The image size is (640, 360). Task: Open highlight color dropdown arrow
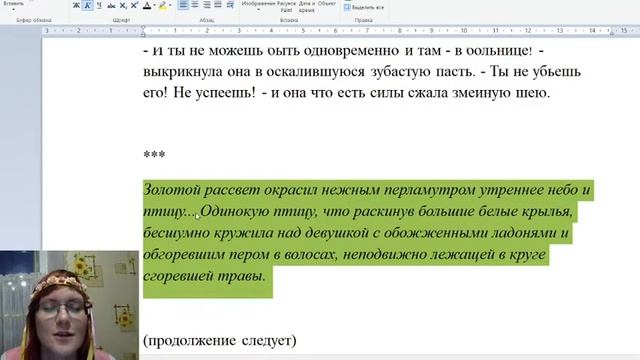pos(170,5)
